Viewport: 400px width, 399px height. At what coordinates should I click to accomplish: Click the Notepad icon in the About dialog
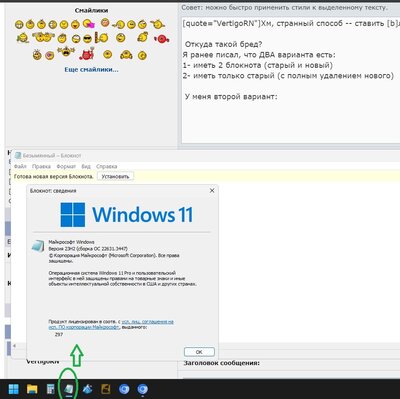pos(38,246)
